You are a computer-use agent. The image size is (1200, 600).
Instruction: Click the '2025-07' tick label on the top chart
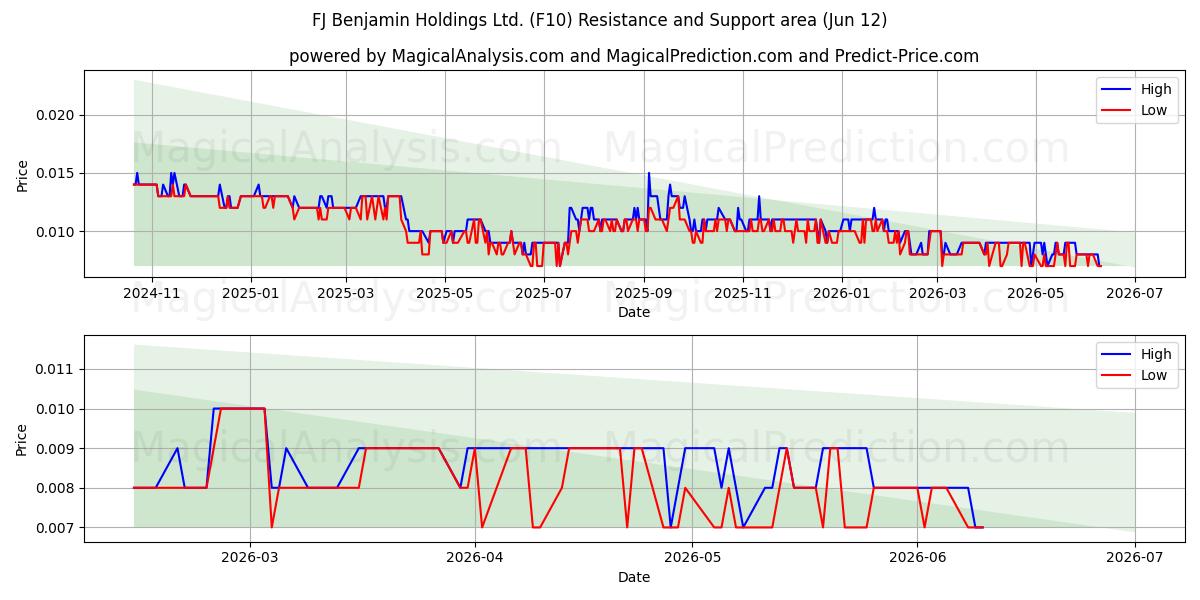click(x=543, y=293)
